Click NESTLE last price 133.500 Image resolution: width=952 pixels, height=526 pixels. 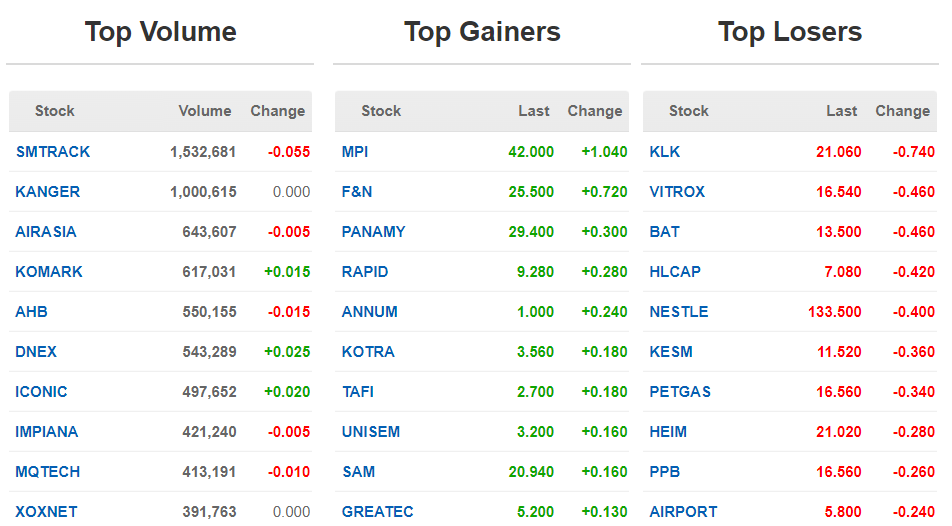coord(835,312)
